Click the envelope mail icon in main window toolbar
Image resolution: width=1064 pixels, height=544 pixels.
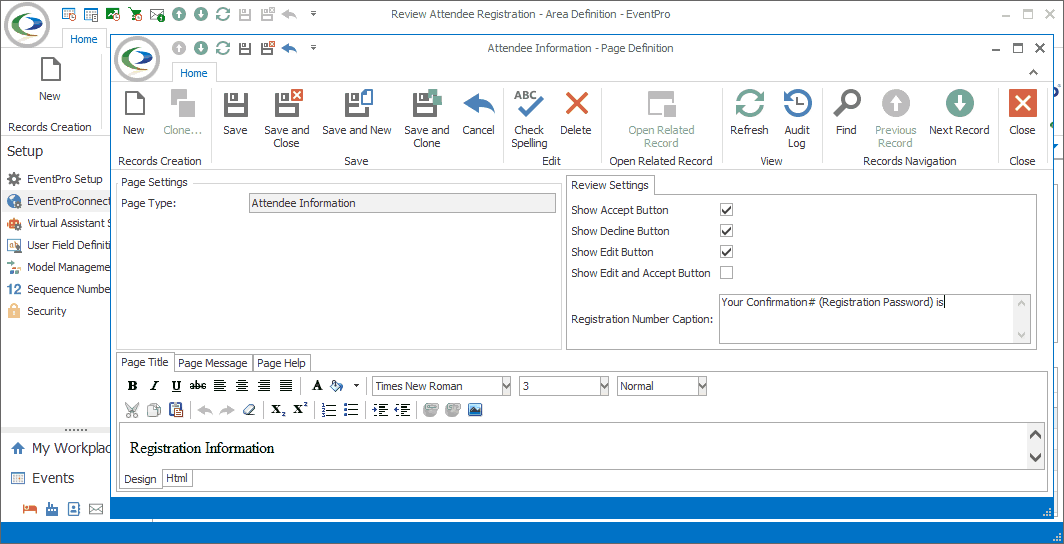click(157, 14)
